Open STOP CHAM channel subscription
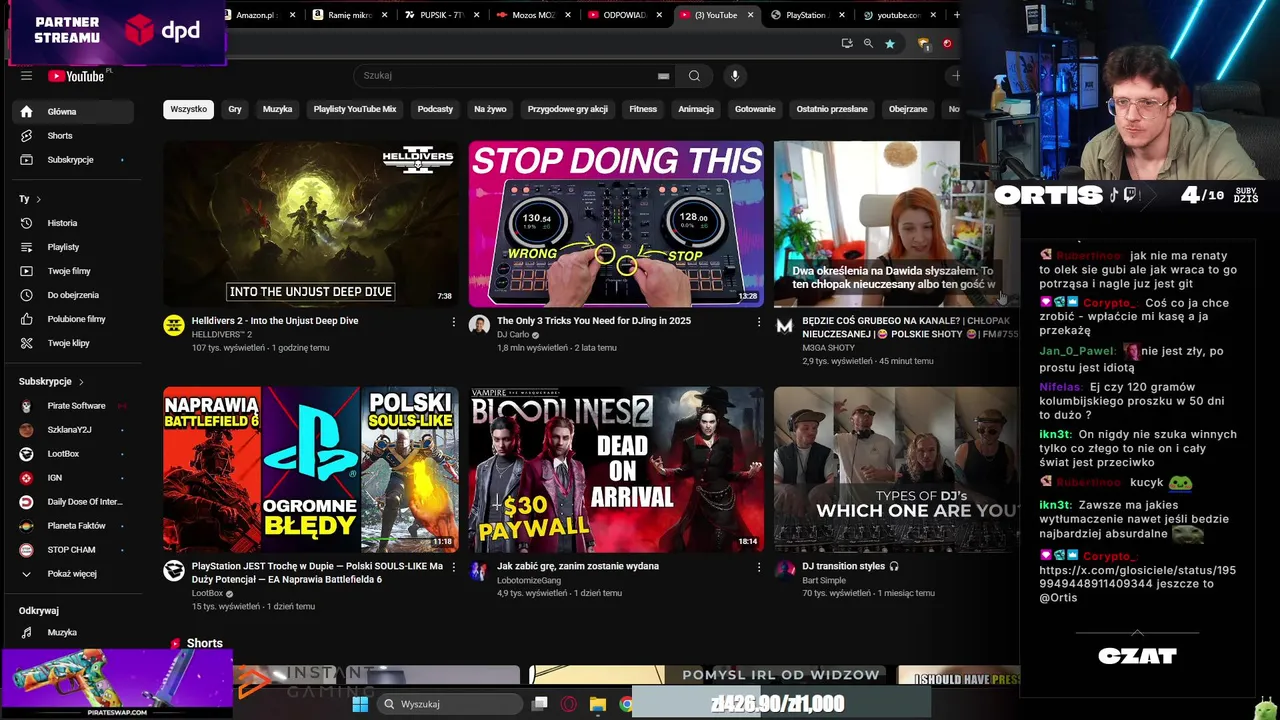The height and width of the screenshot is (720, 1280). [71, 550]
